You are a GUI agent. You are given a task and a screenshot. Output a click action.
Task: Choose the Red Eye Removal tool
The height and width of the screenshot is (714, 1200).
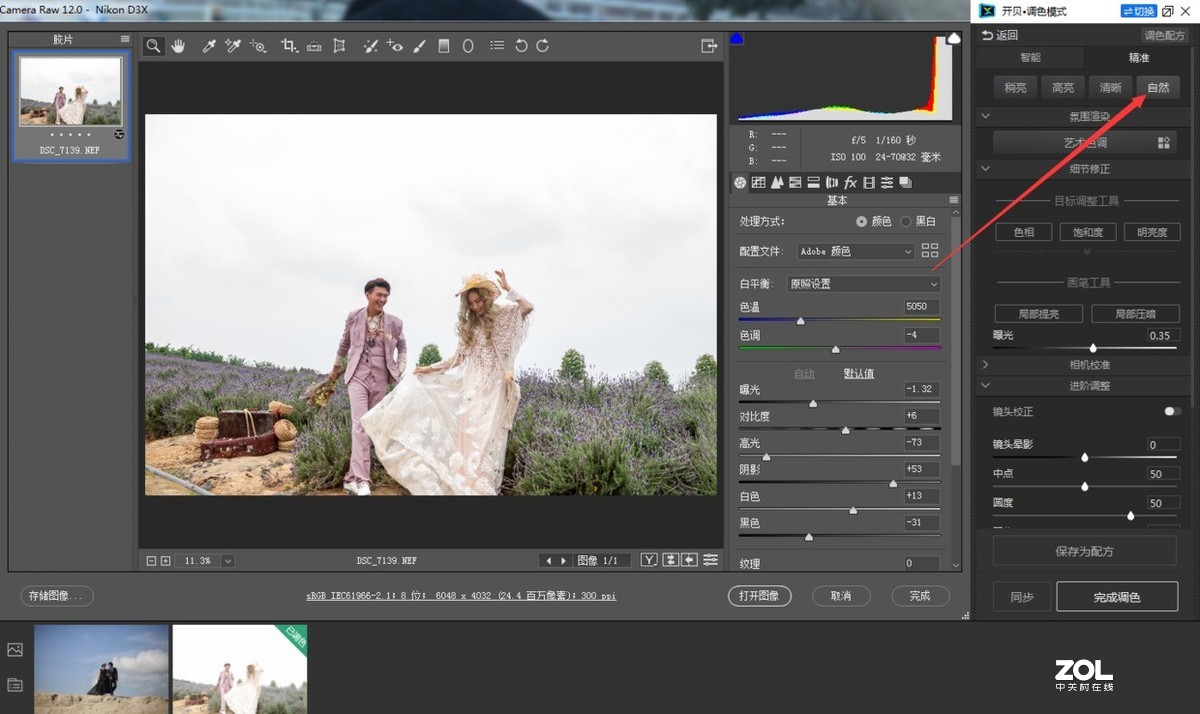coord(395,46)
